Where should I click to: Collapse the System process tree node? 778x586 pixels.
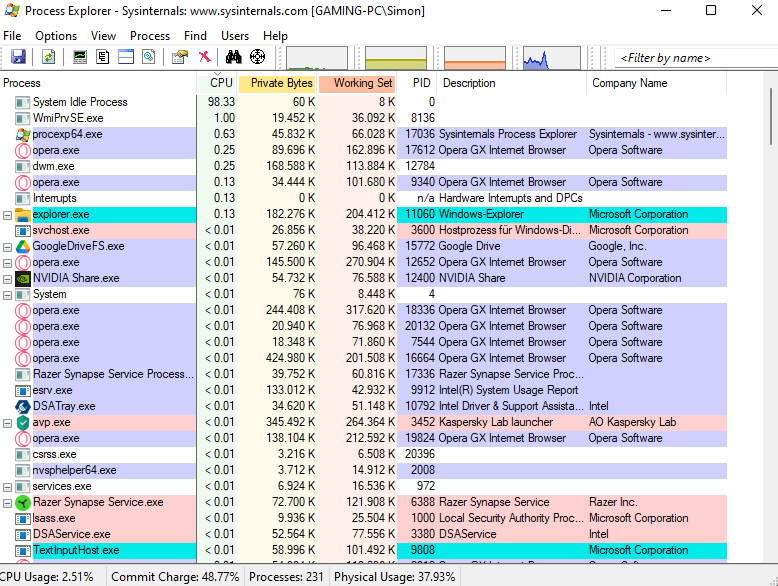7,295
